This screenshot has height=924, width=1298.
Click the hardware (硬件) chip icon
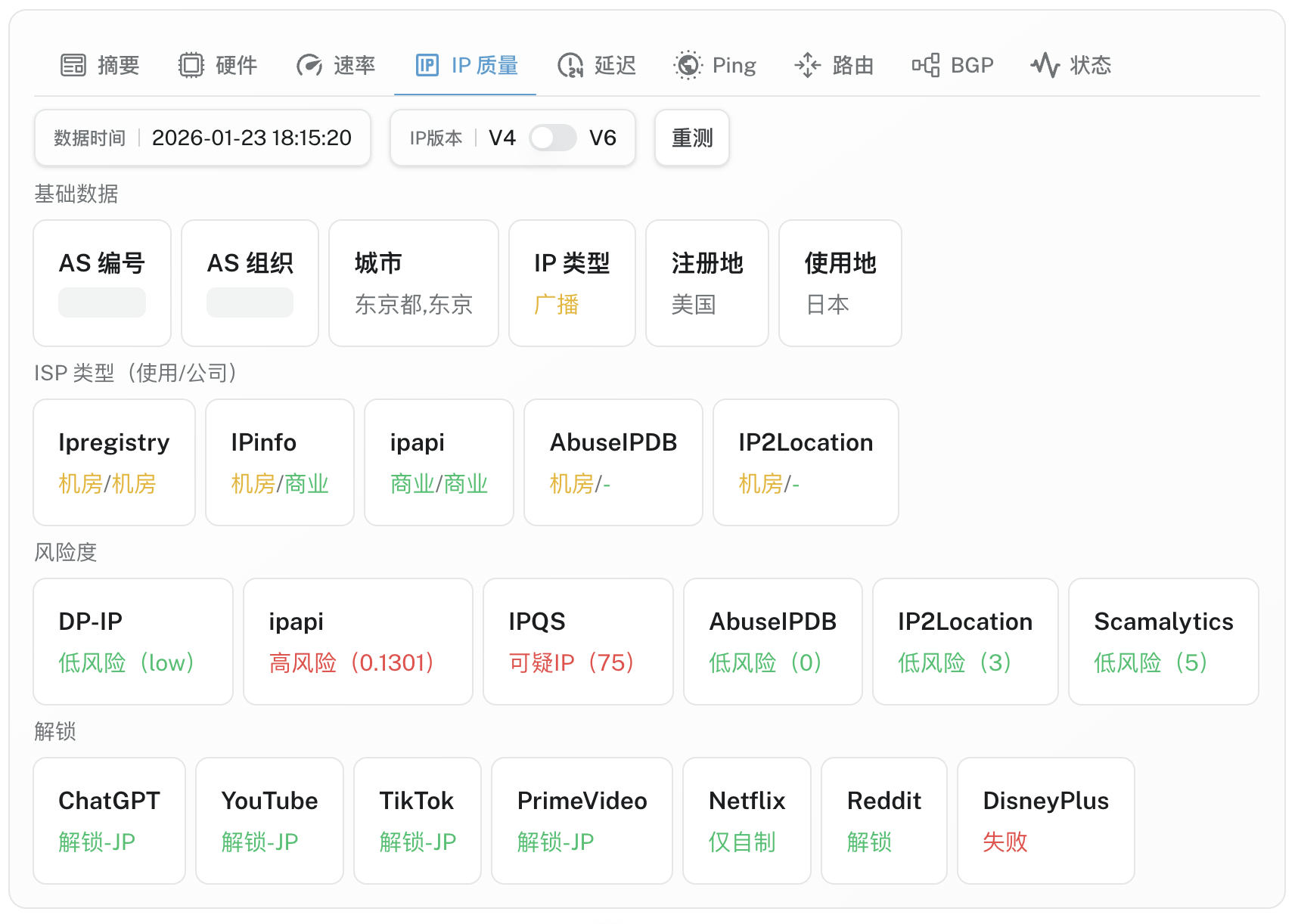coord(191,66)
